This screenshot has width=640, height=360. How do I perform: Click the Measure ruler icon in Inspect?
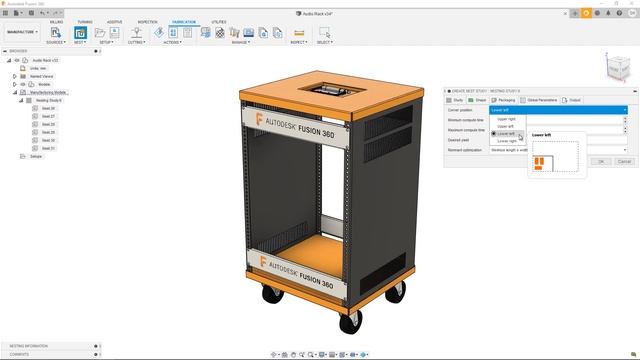299,33
